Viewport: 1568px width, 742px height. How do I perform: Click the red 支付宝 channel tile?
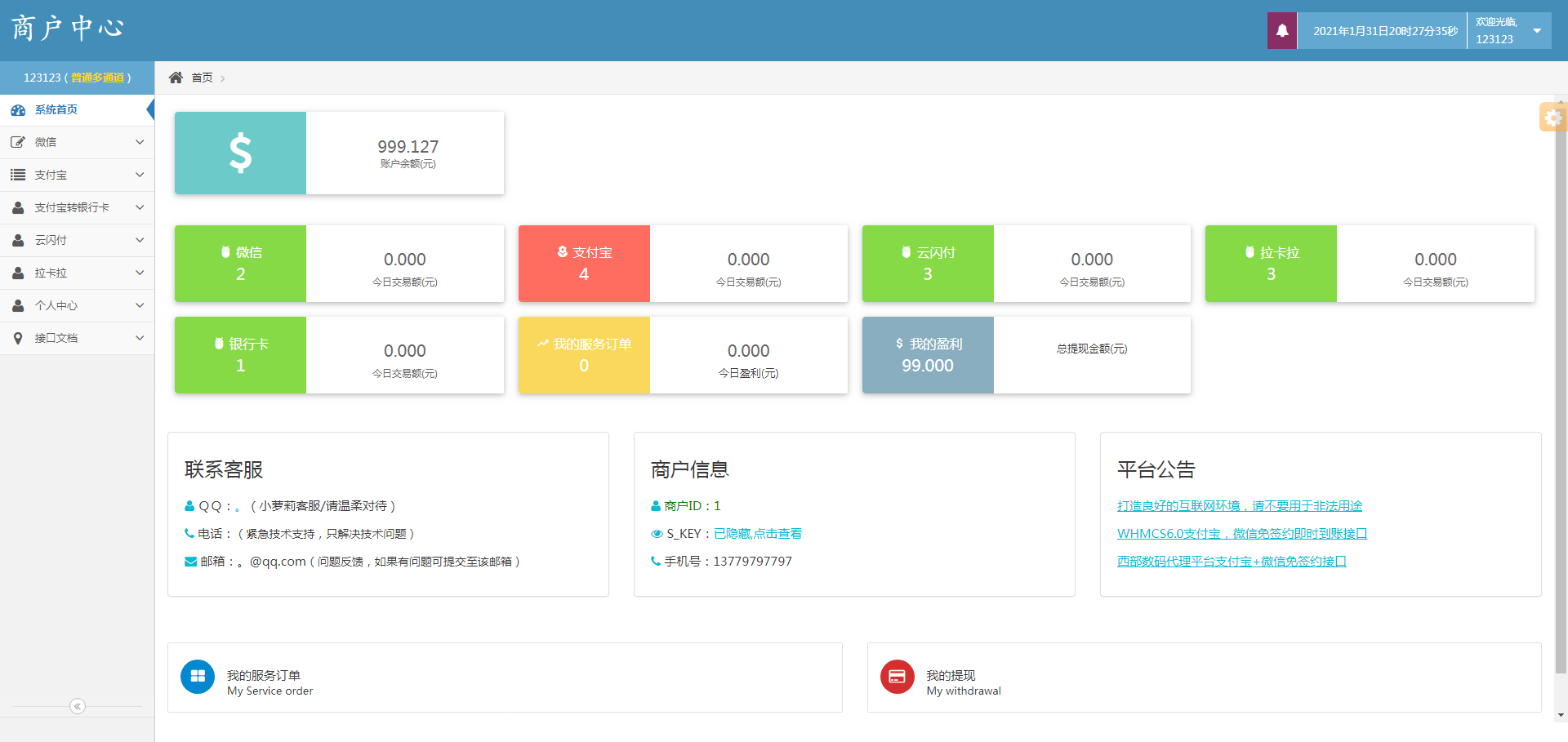[x=584, y=264]
